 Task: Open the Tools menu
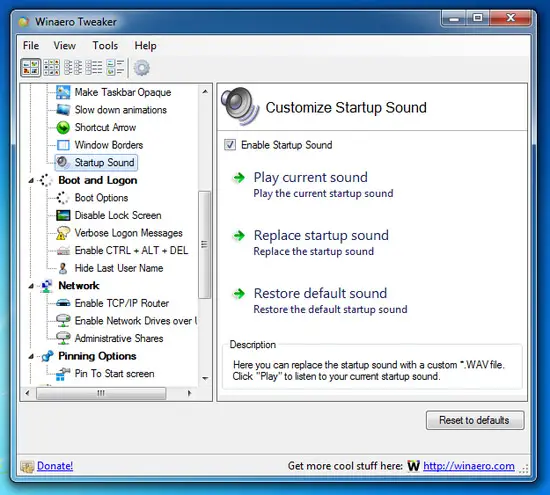point(105,46)
